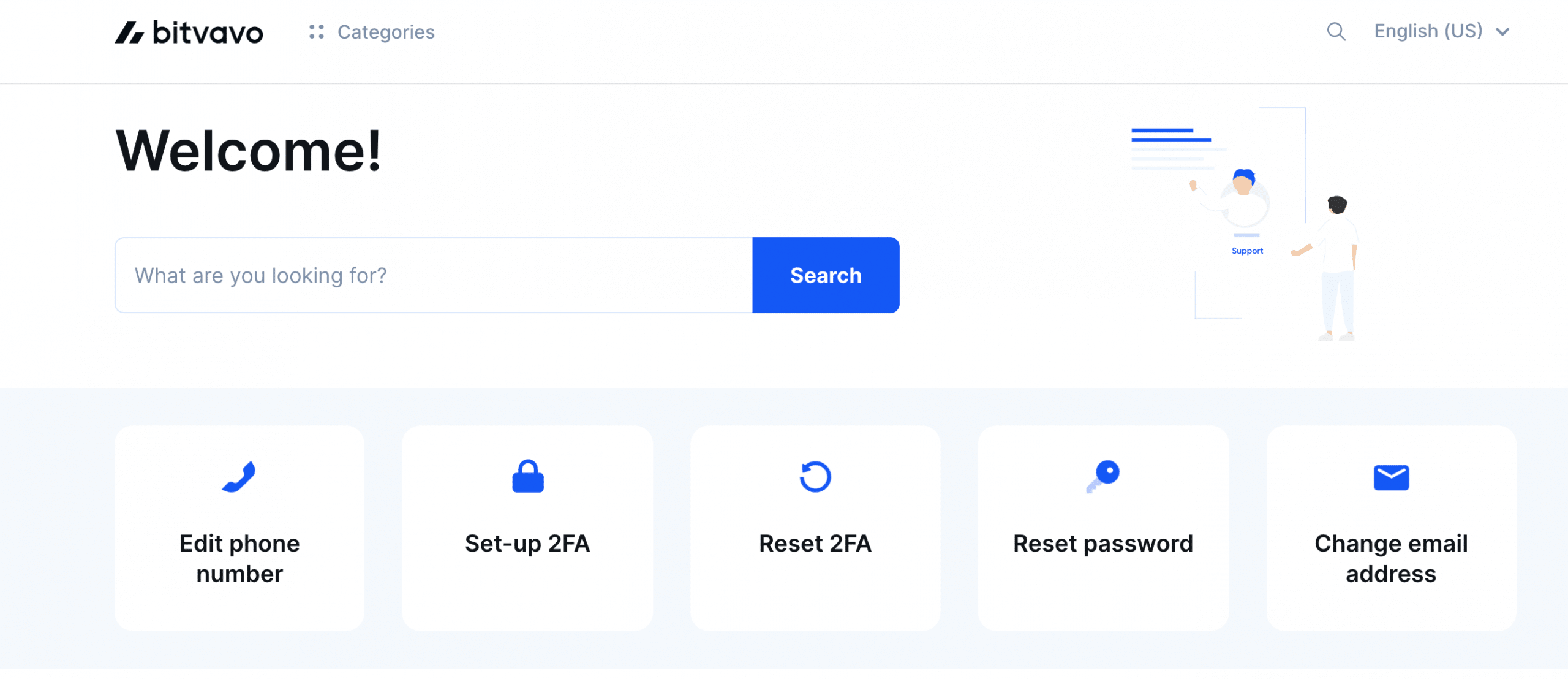Click the Support illustration image
This screenshot has width=1568, height=679.
tap(1245, 224)
